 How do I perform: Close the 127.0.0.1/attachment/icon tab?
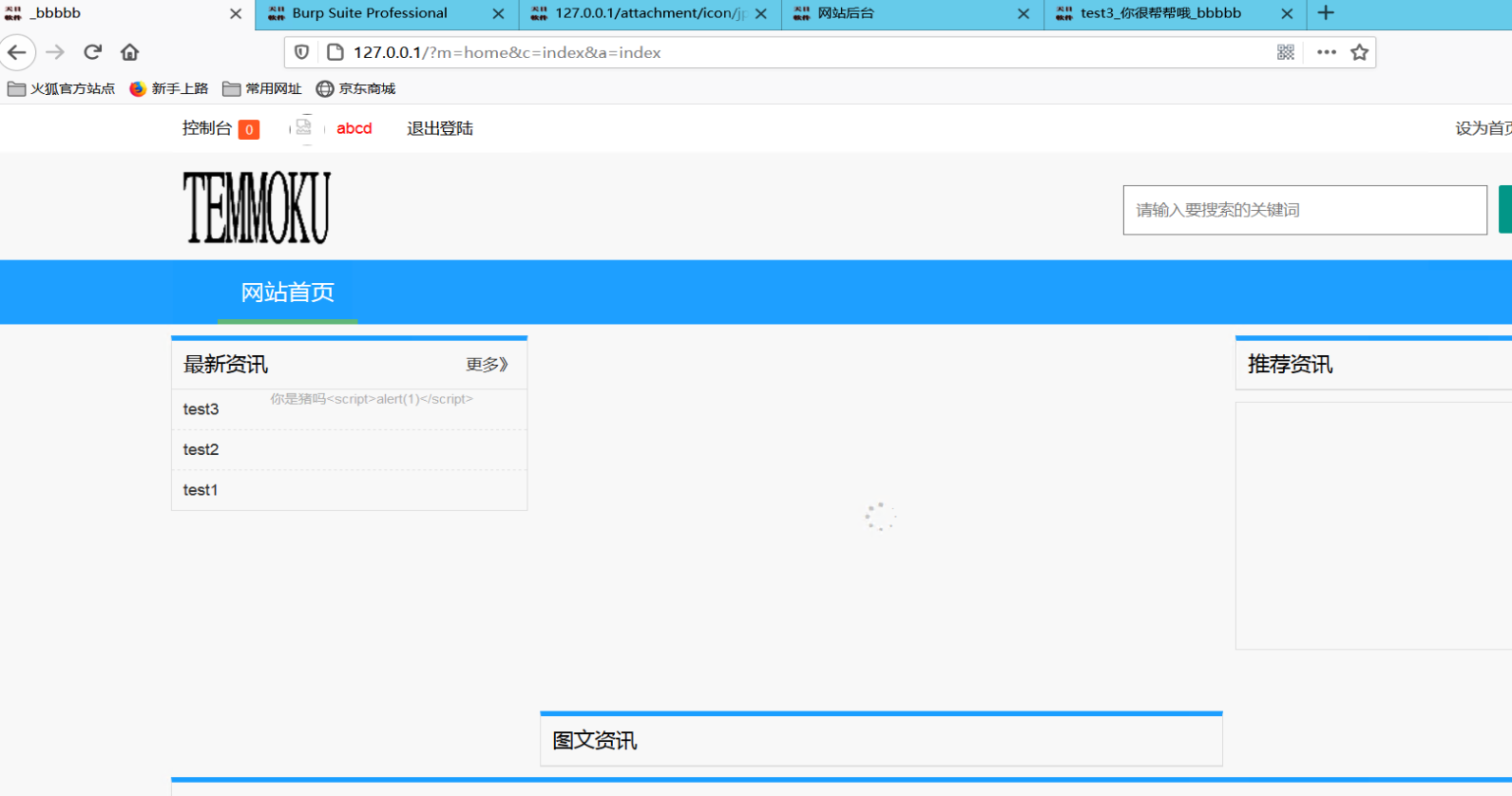[x=761, y=13]
